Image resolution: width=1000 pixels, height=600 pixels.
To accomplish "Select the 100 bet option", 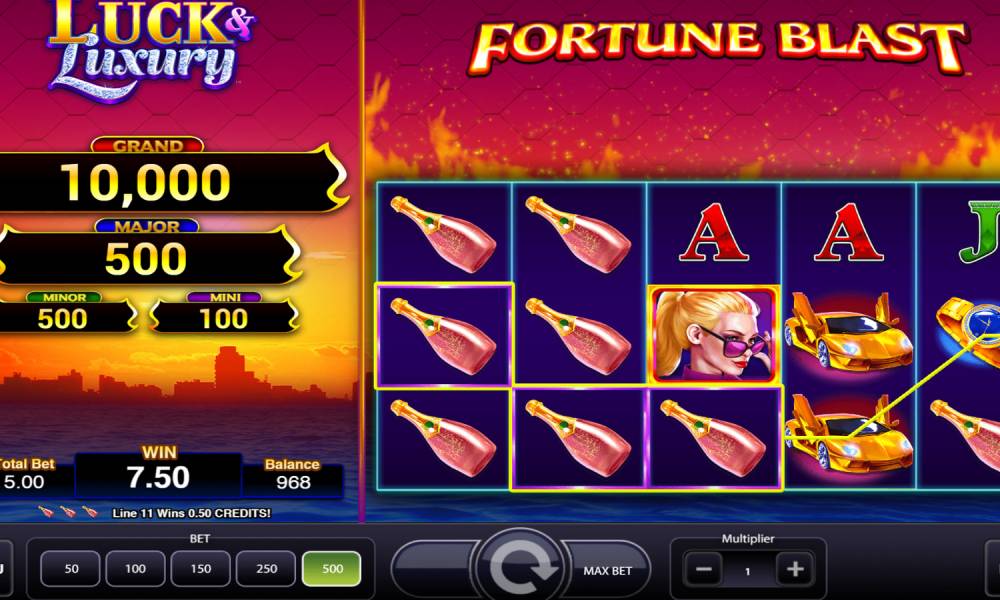I will pos(135,568).
